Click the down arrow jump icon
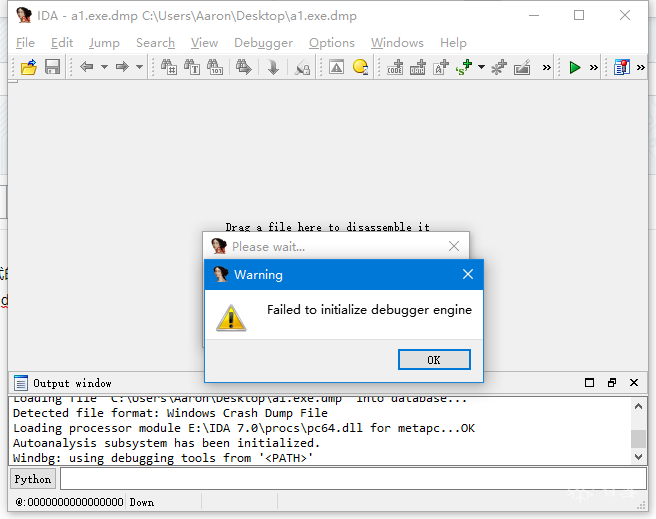 273,67
